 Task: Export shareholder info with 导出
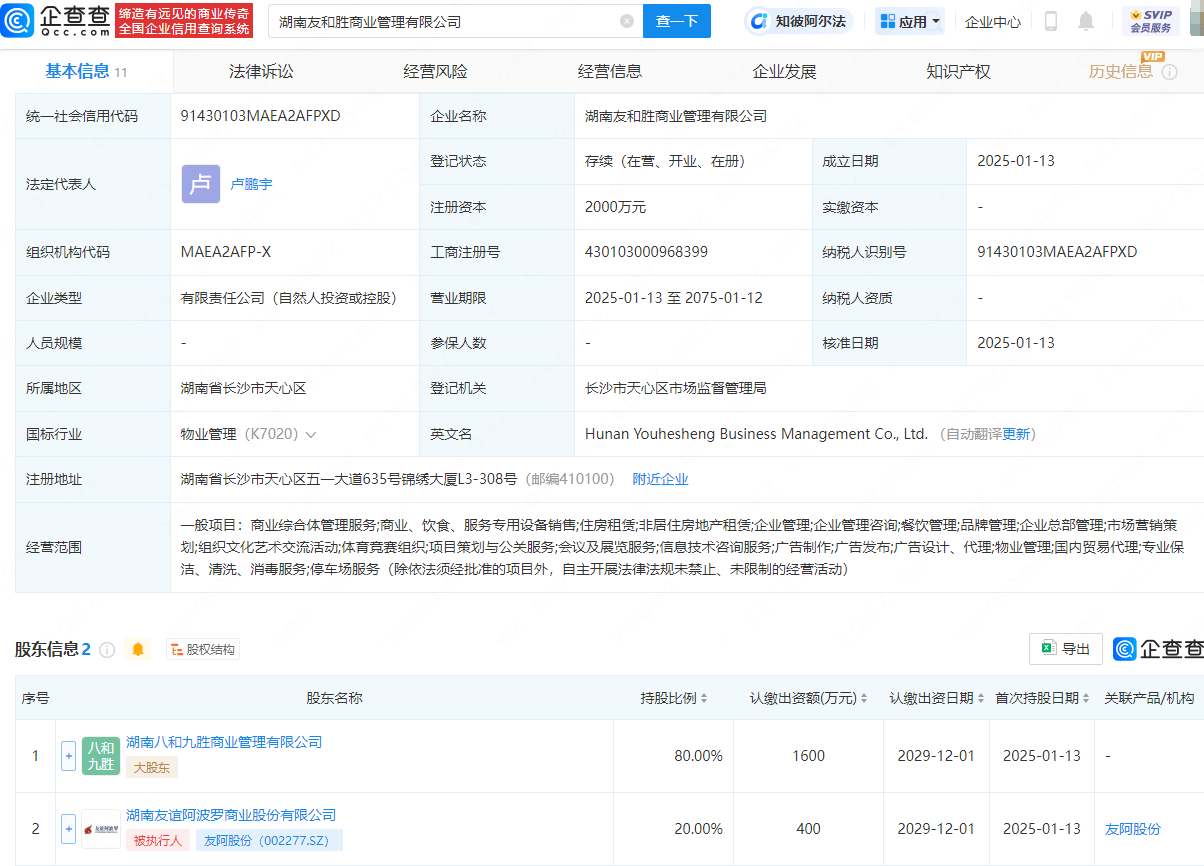(1066, 649)
